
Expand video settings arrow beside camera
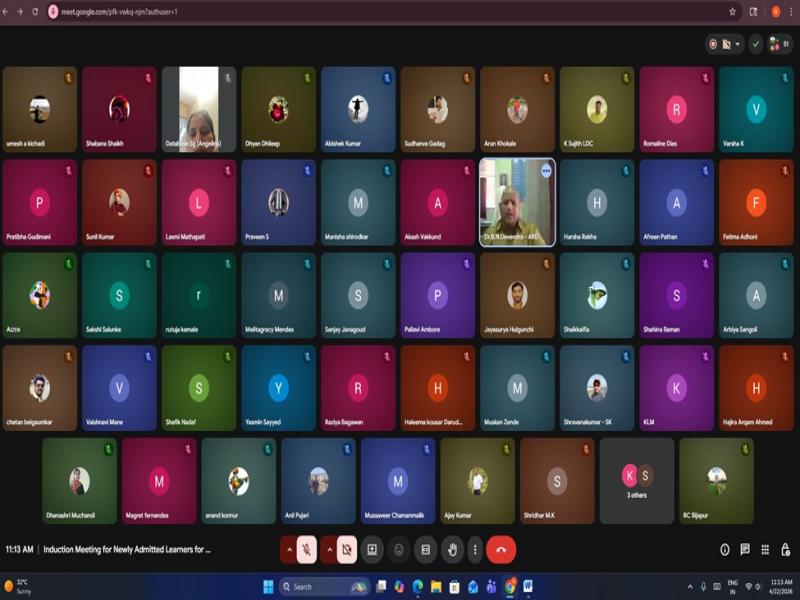(329, 549)
